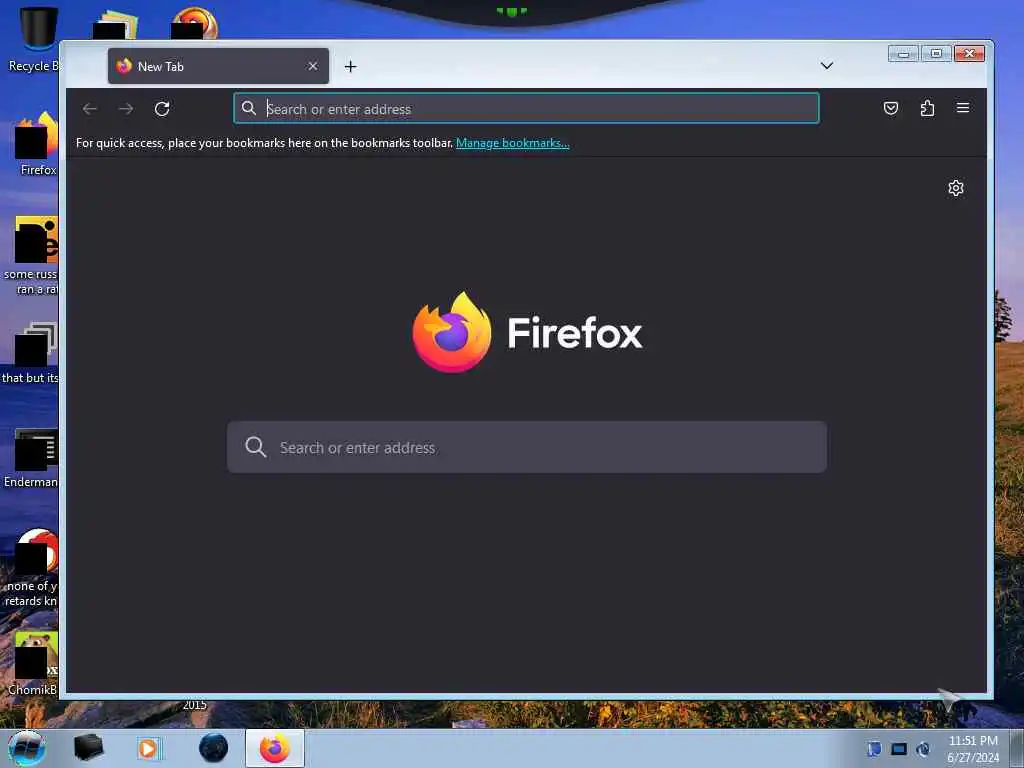The image size is (1024, 768).
Task: Click the monitor icon in the system tray
Action: coord(899,748)
